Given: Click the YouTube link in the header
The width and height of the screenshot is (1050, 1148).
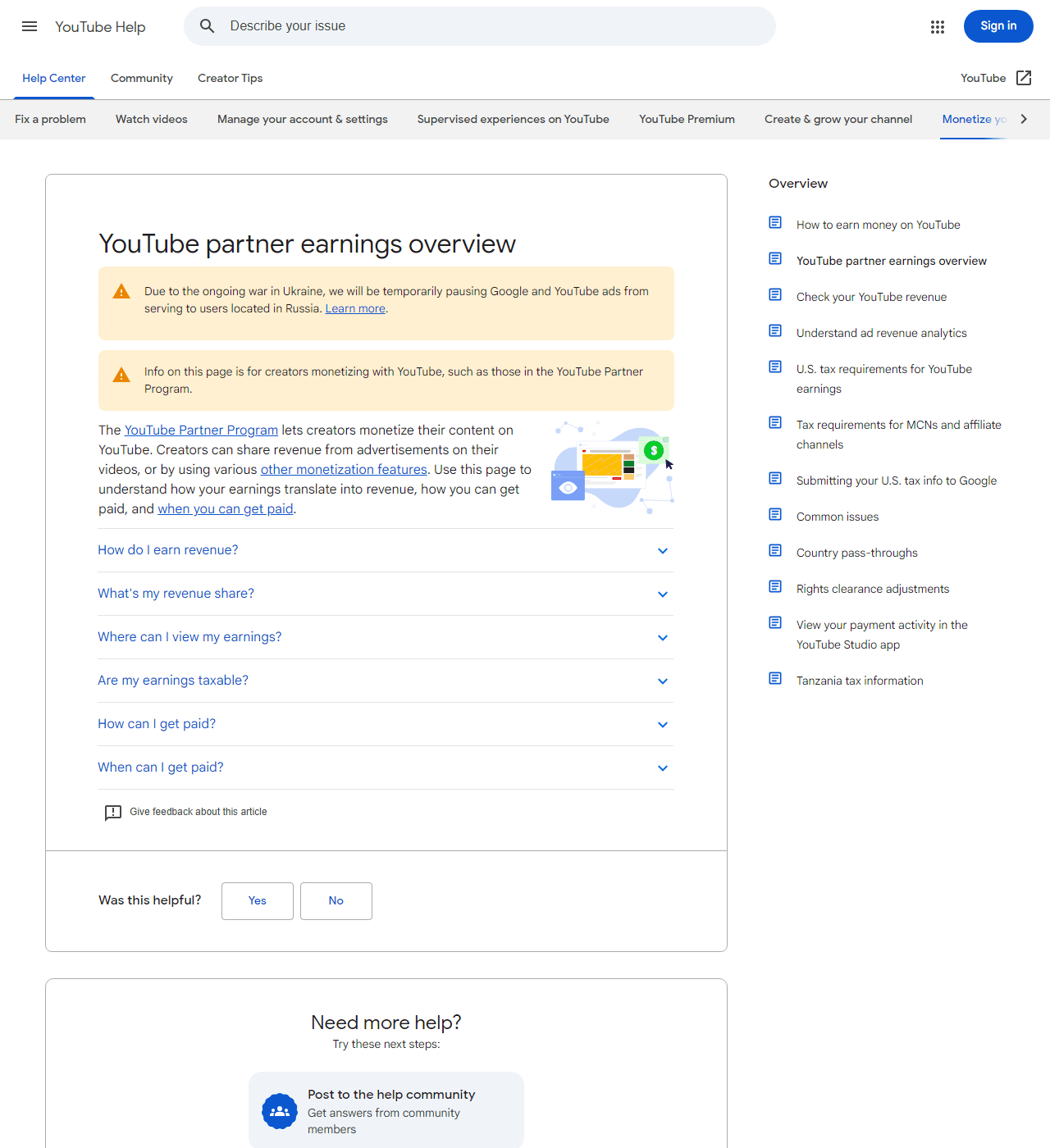Looking at the screenshot, I should point(983,78).
